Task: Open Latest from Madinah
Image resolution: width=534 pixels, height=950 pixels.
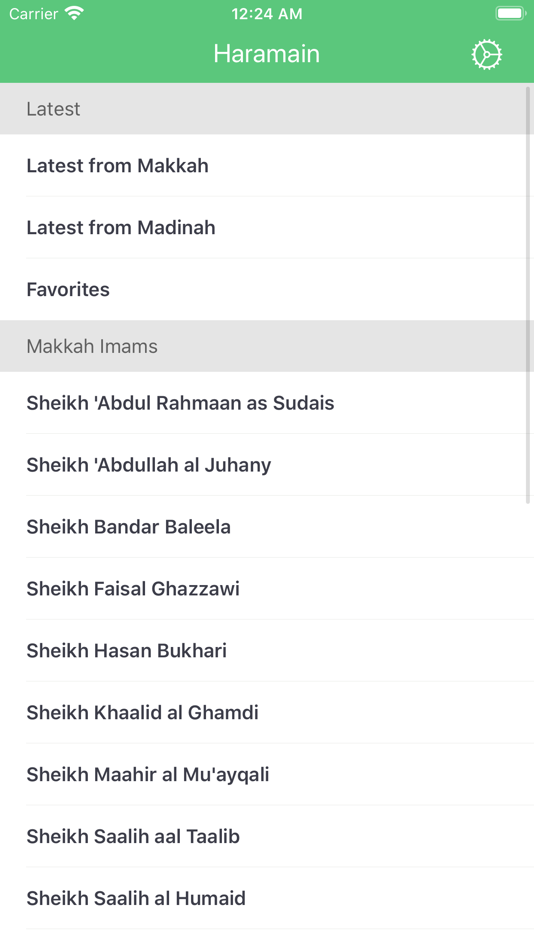Action: tap(267, 227)
